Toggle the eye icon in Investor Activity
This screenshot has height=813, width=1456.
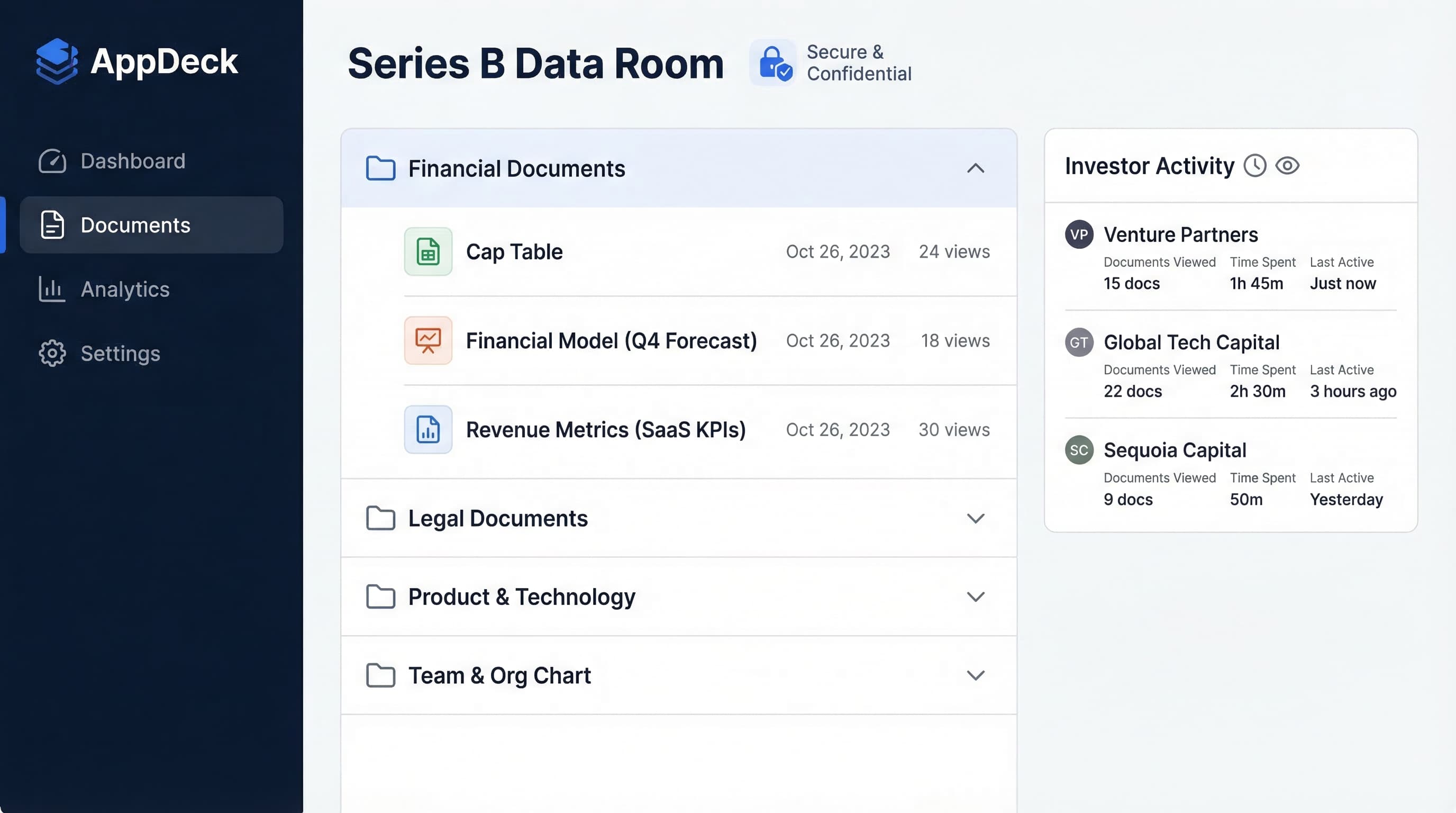(1288, 165)
